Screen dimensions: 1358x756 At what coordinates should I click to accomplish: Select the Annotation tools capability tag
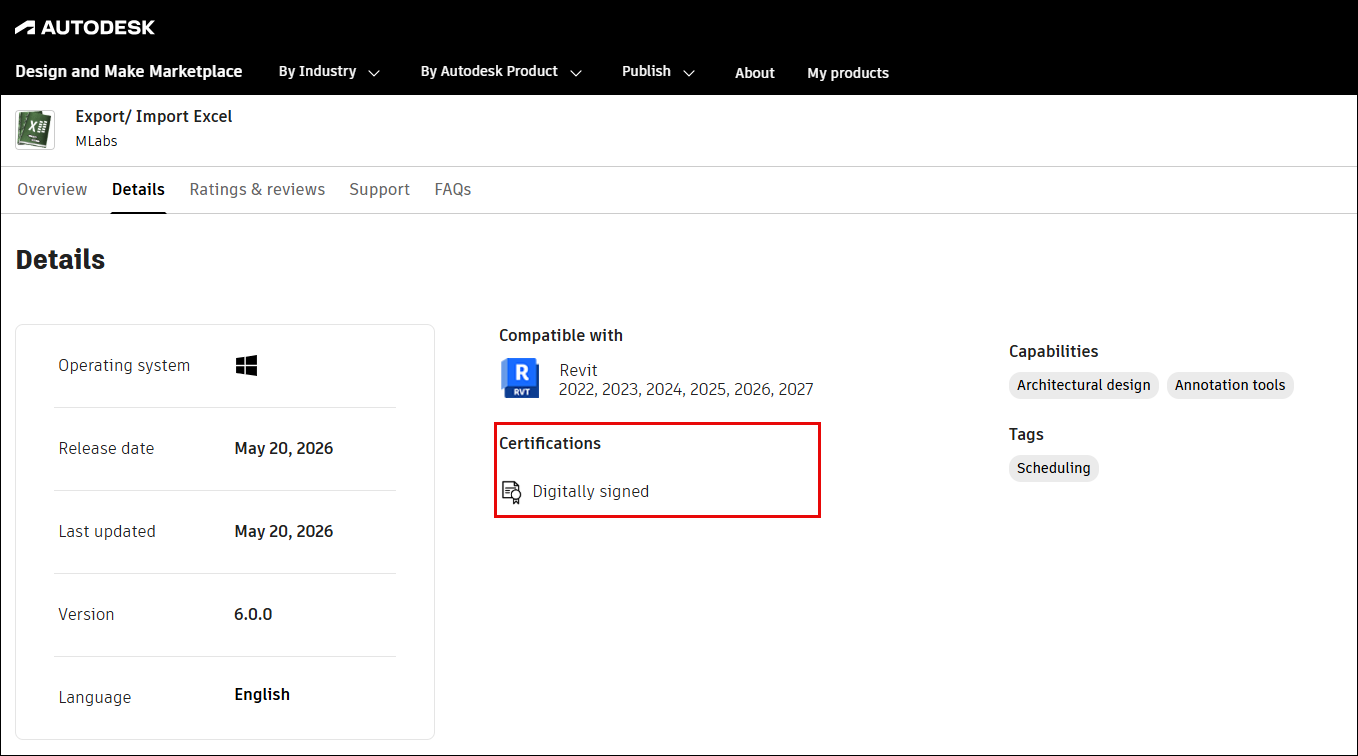(1230, 385)
